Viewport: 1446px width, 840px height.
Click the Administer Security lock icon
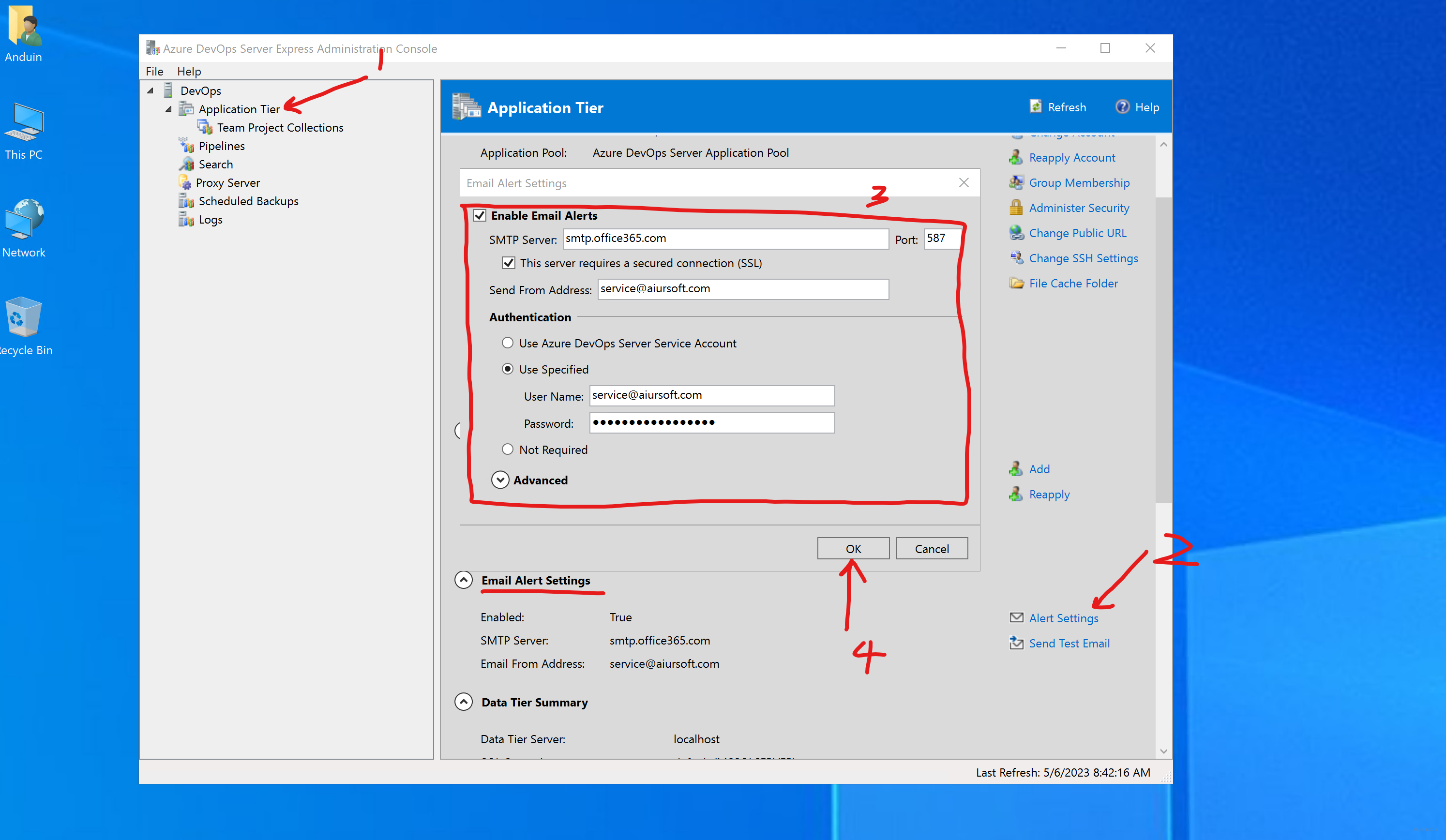click(1016, 208)
